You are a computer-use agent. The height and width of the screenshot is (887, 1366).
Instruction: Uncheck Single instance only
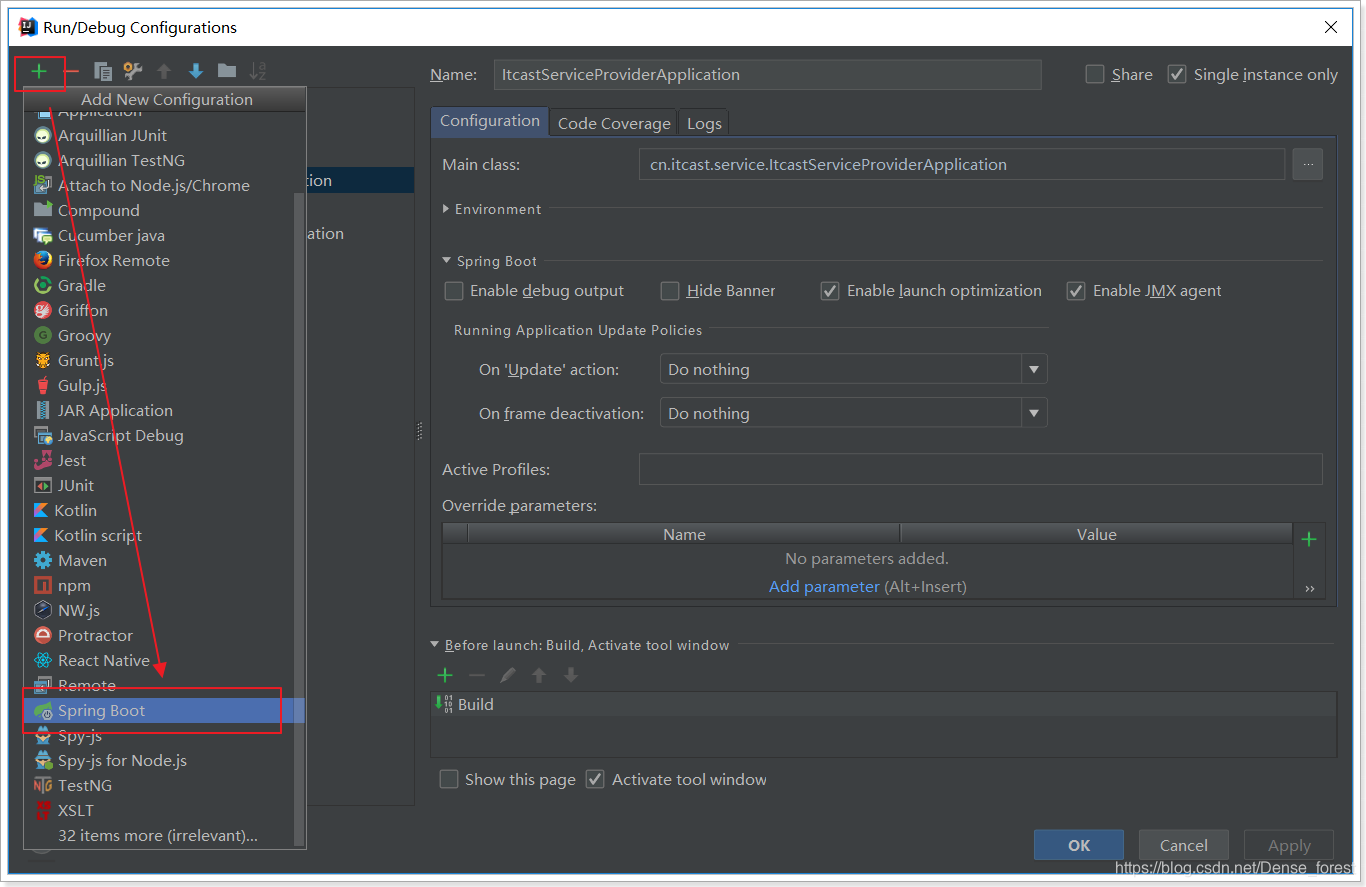click(x=1177, y=74)
